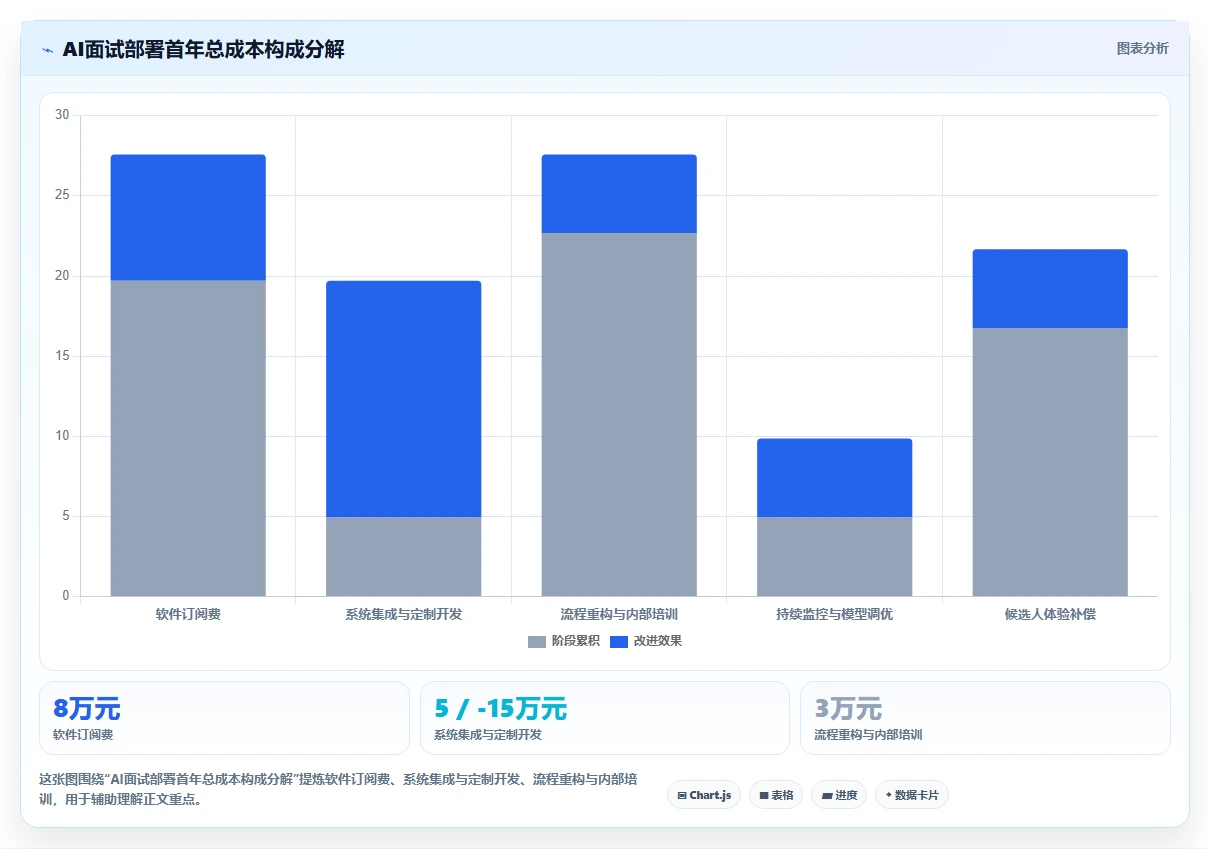
Task: Click the 持续监控与模型调优 x-axis label
Action: 835,614
